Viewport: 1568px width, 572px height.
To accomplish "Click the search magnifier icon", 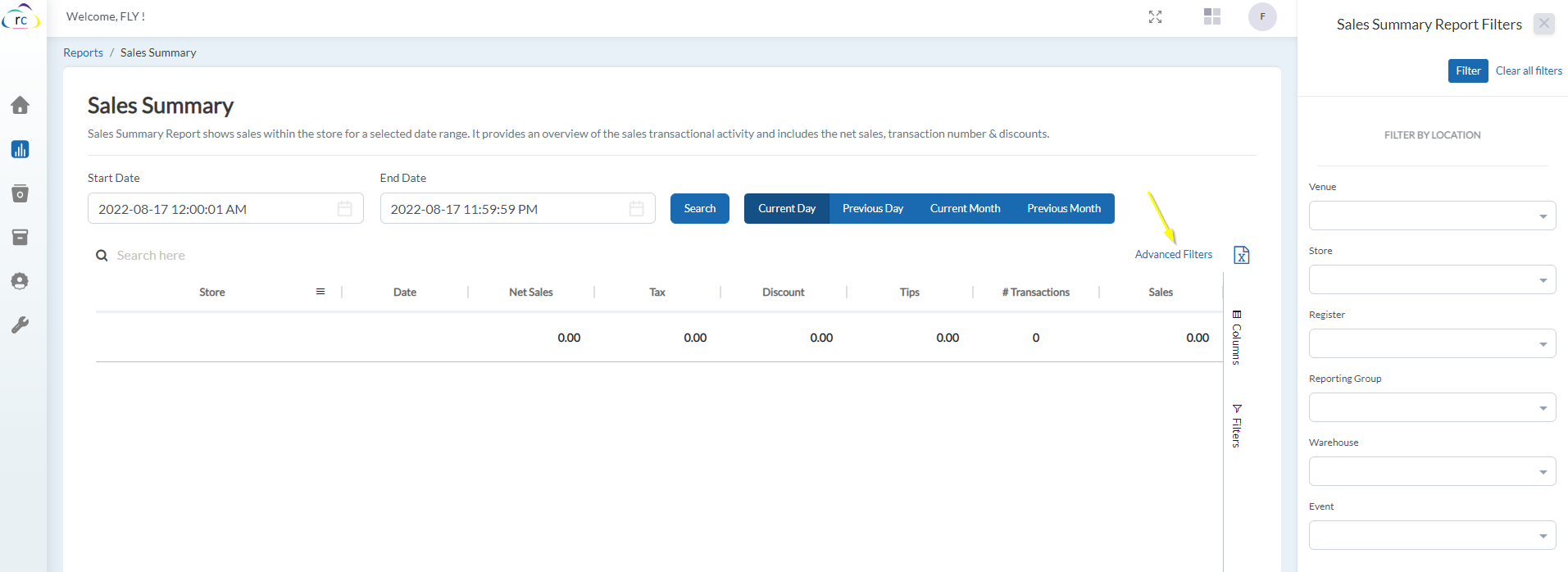I will click(102, 256).
